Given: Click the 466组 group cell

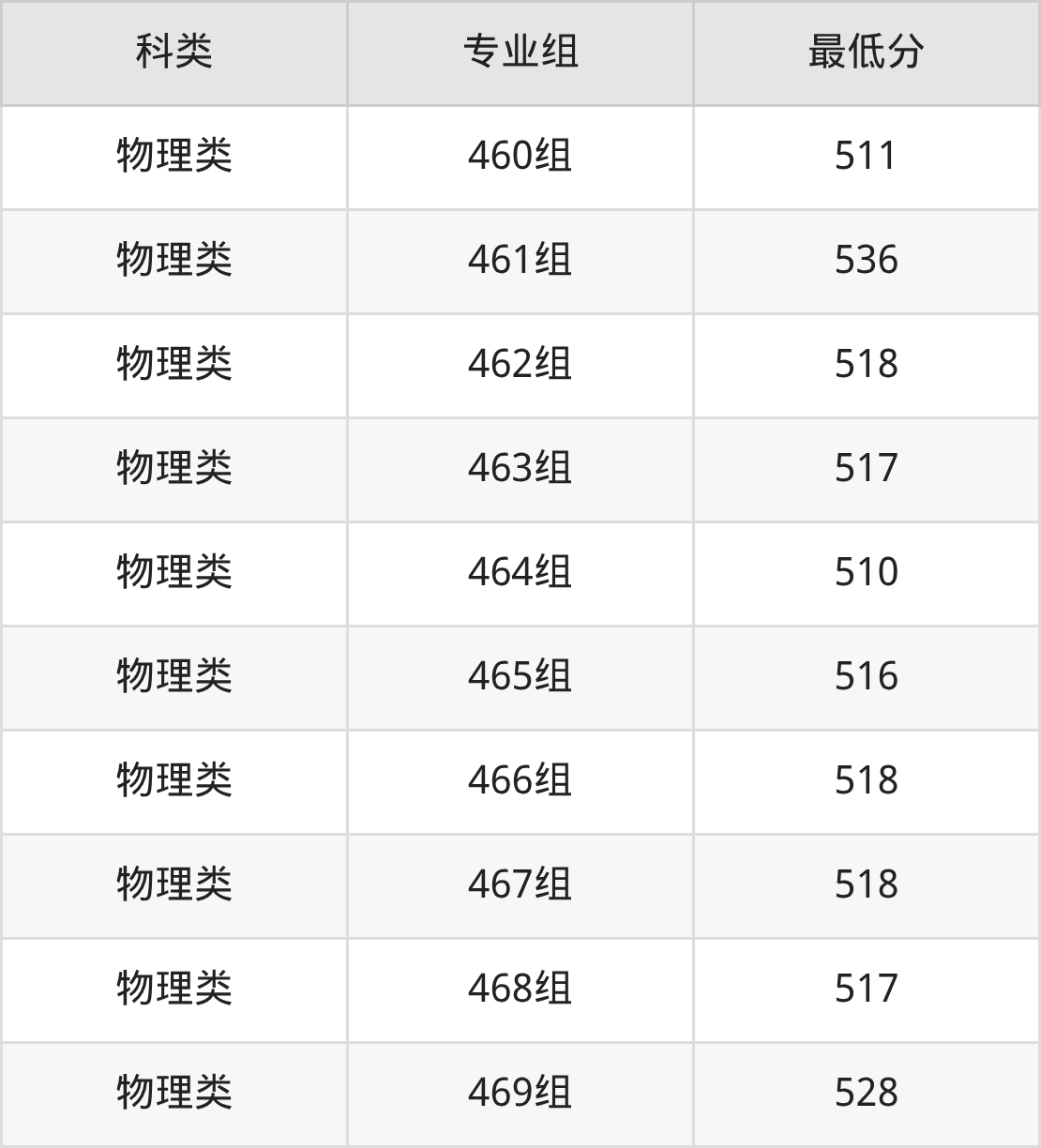Looking at the screenshot, I should tap(520, 780).
